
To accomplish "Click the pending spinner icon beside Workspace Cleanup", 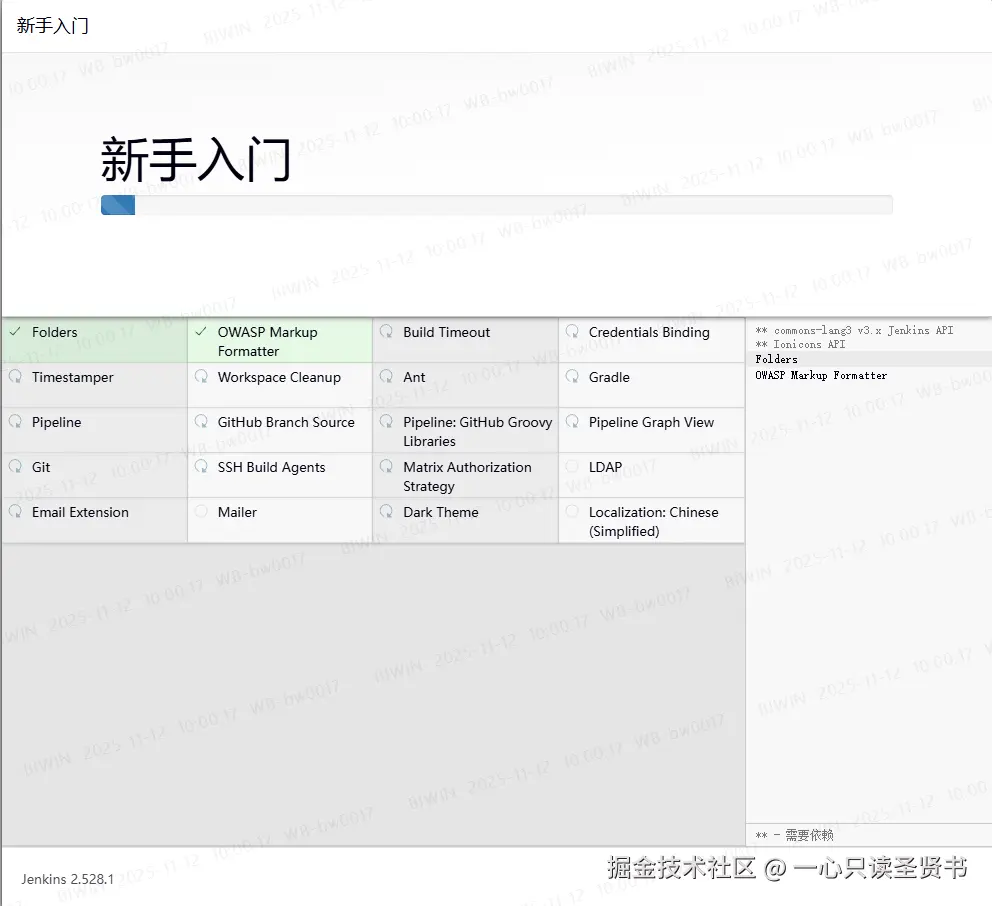I will (x=201, y=376).
